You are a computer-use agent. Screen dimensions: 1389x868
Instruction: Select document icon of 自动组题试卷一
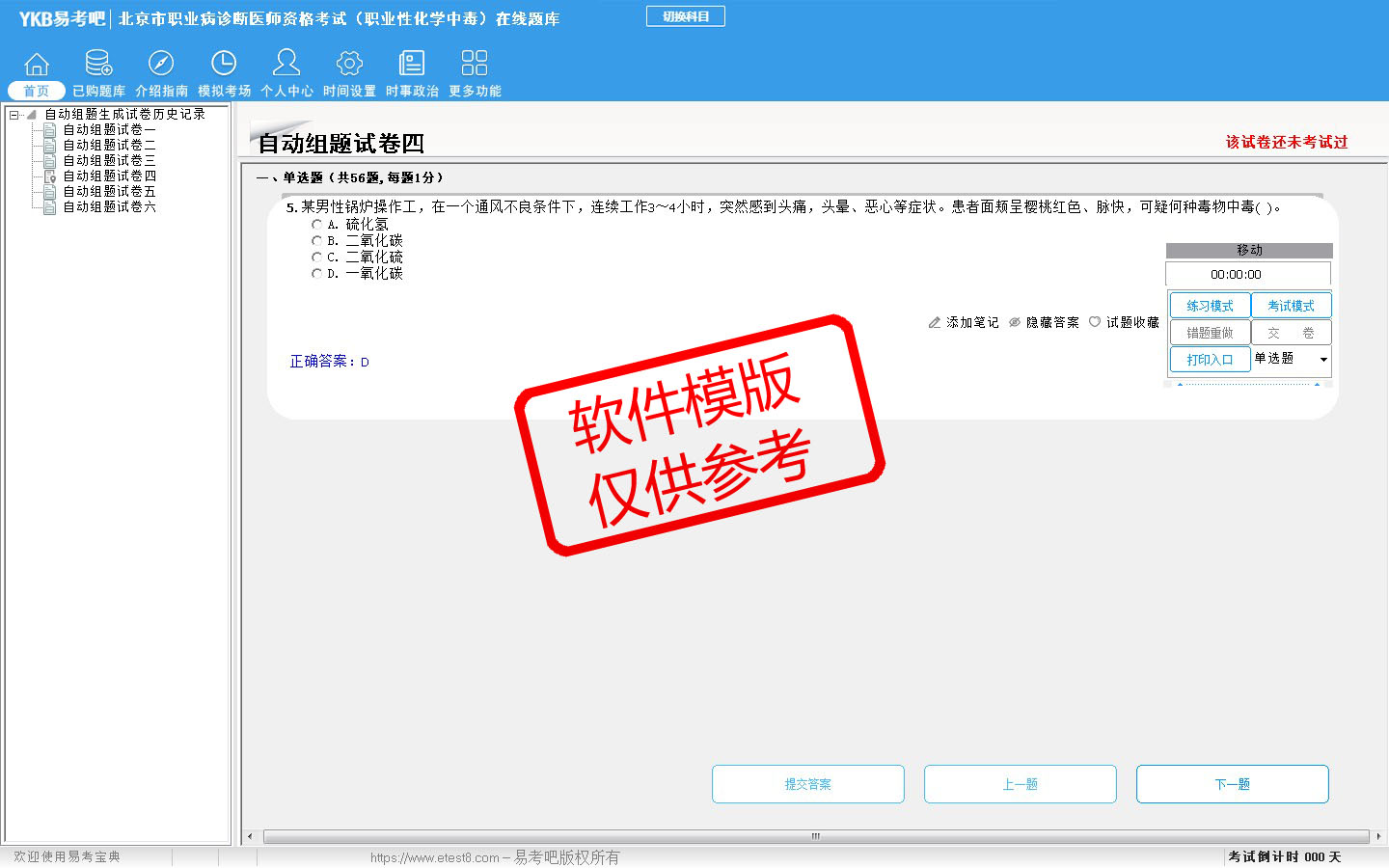pos(50,129)
